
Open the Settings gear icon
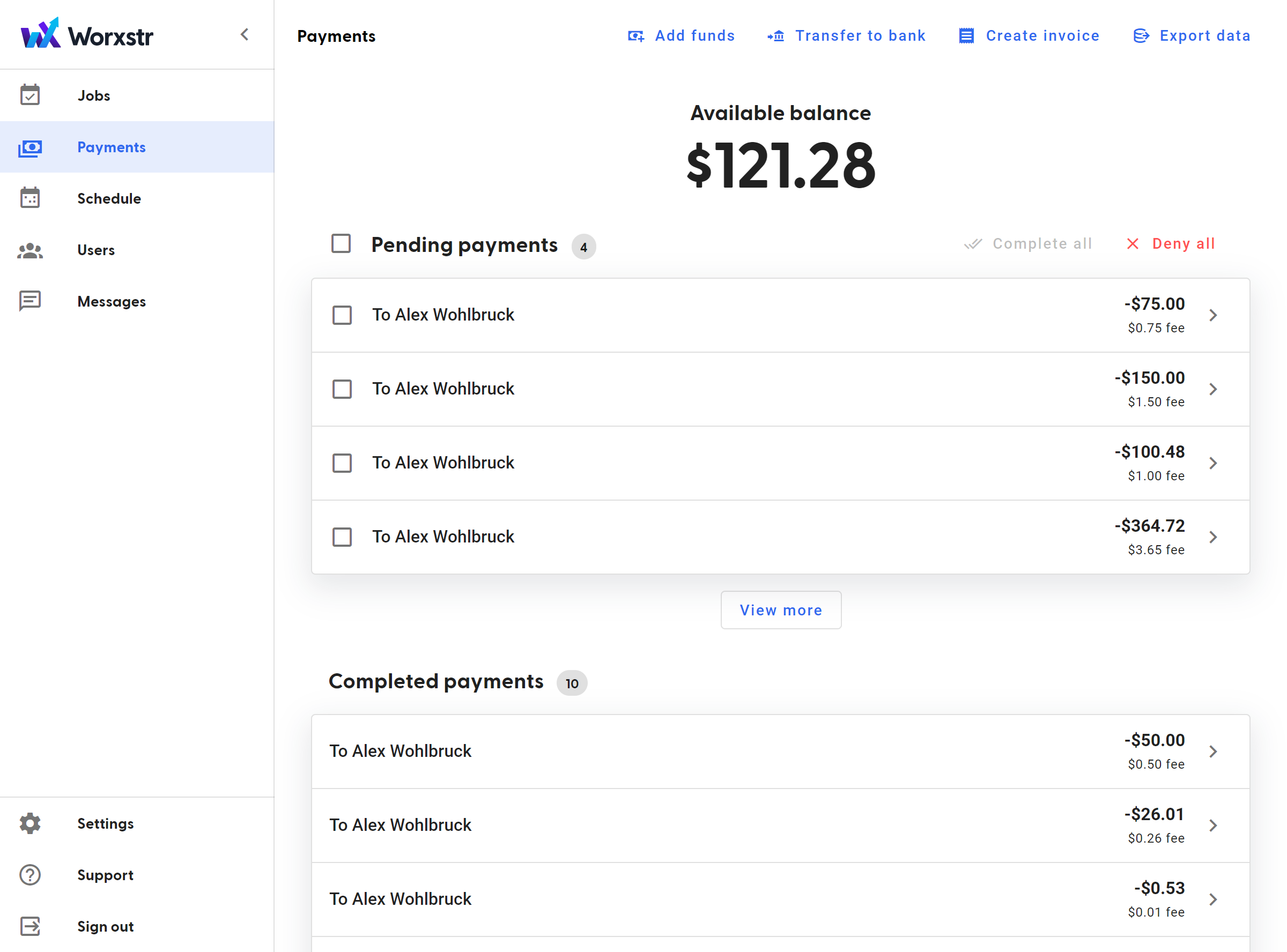[x=30, y=823]
